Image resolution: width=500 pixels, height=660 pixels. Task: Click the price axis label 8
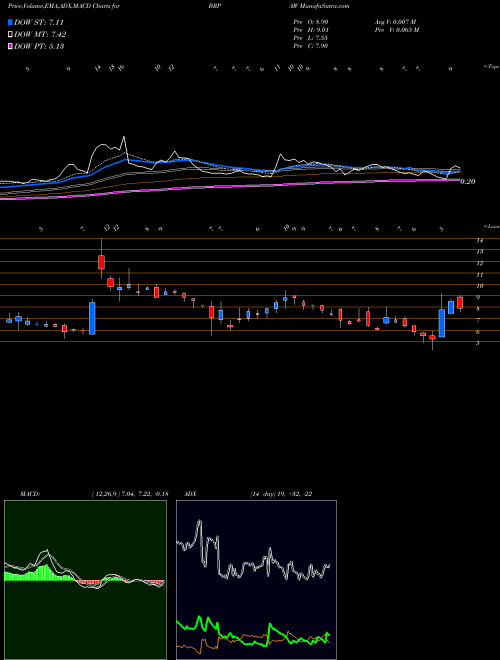click(478, 309)
